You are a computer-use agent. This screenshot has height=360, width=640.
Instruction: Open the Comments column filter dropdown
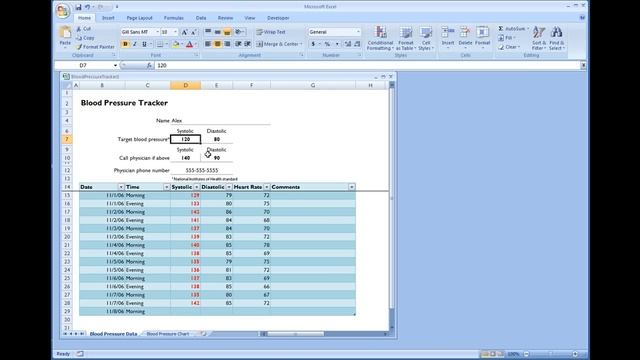click(x=352, y=187)
